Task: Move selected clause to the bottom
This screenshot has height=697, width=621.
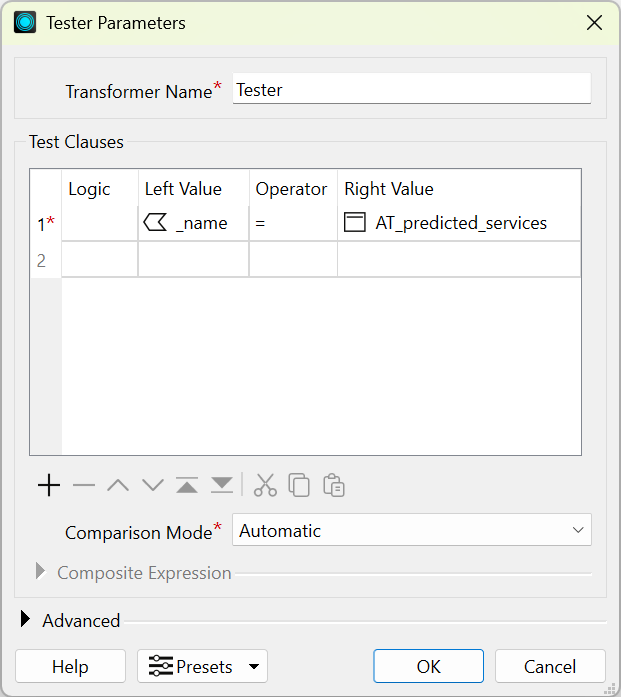Action: tap(222, 485)
